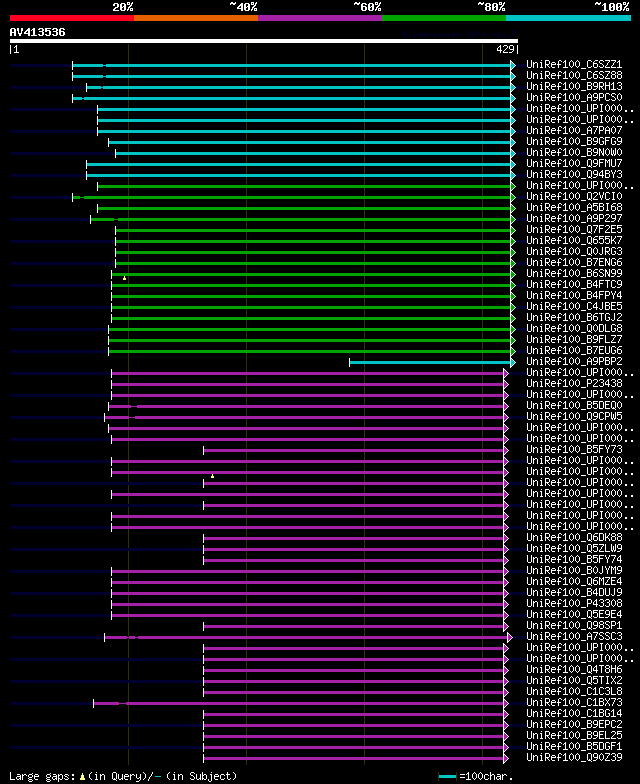Select the UniRef100_B5FY73 label
The image size is (640, 784).
coord(574,450)
